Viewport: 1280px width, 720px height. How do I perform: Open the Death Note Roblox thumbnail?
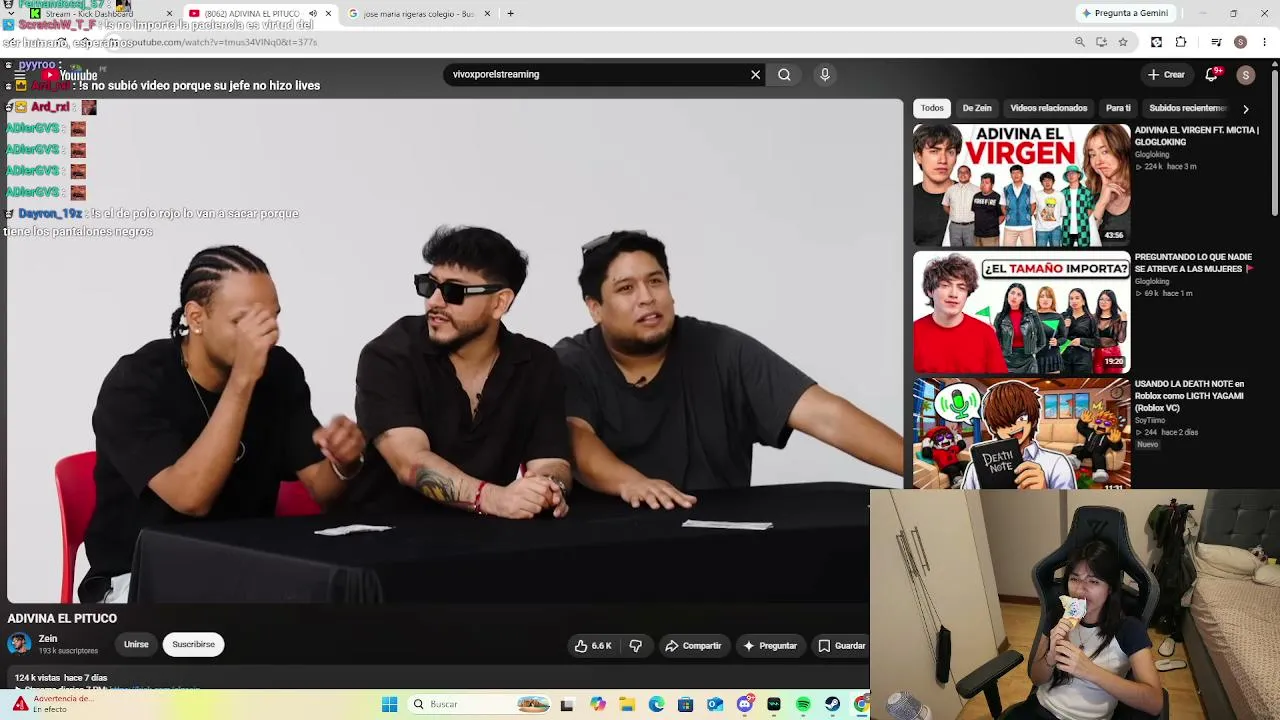tap(1021, 434)
